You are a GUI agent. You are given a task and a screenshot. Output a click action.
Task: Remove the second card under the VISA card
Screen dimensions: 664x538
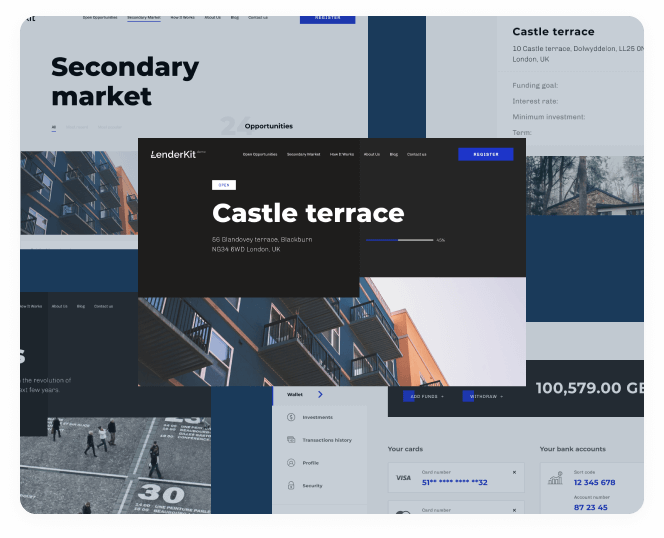[x=515, y=510]
